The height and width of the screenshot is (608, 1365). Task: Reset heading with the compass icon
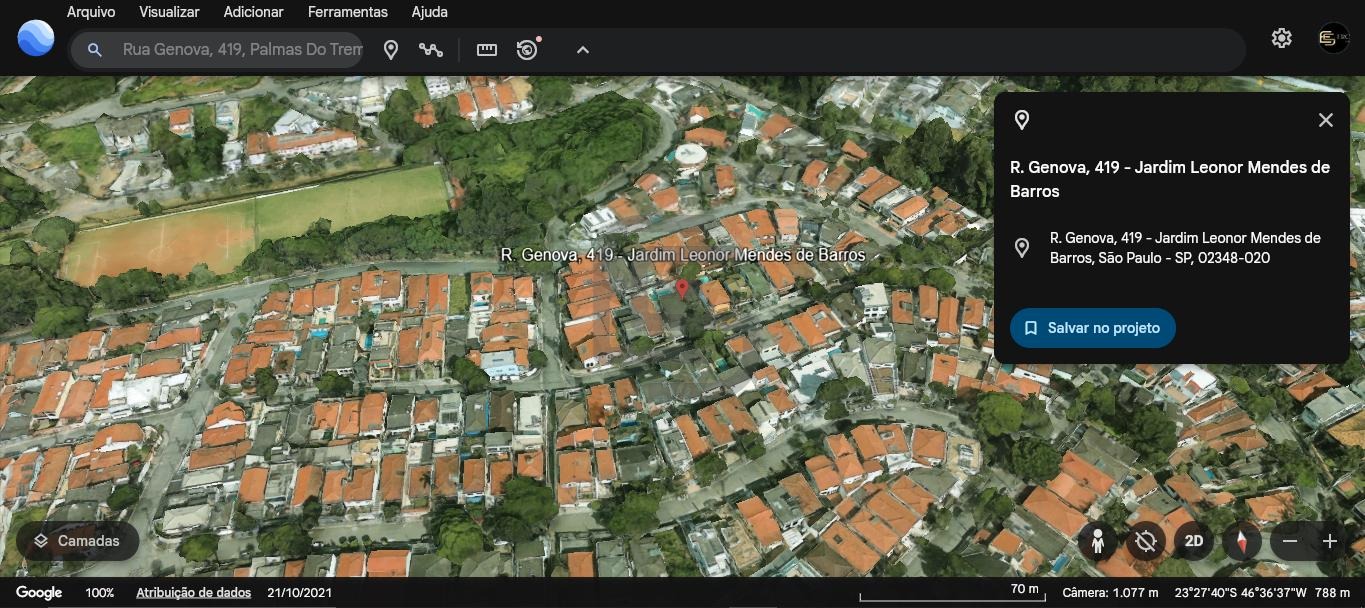(x=1242, y=541)
